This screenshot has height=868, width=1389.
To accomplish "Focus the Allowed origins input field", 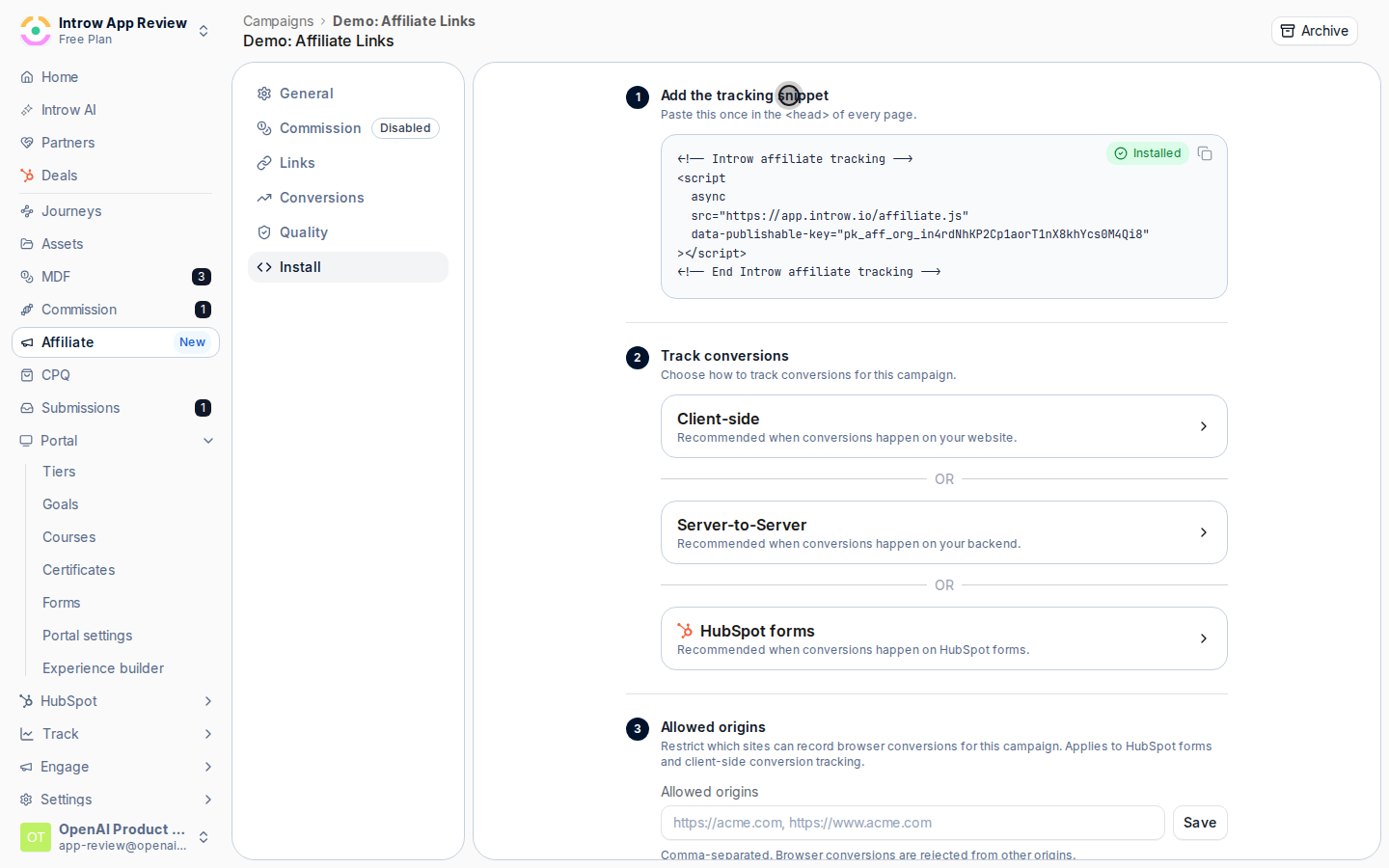I will click(912, 823).
